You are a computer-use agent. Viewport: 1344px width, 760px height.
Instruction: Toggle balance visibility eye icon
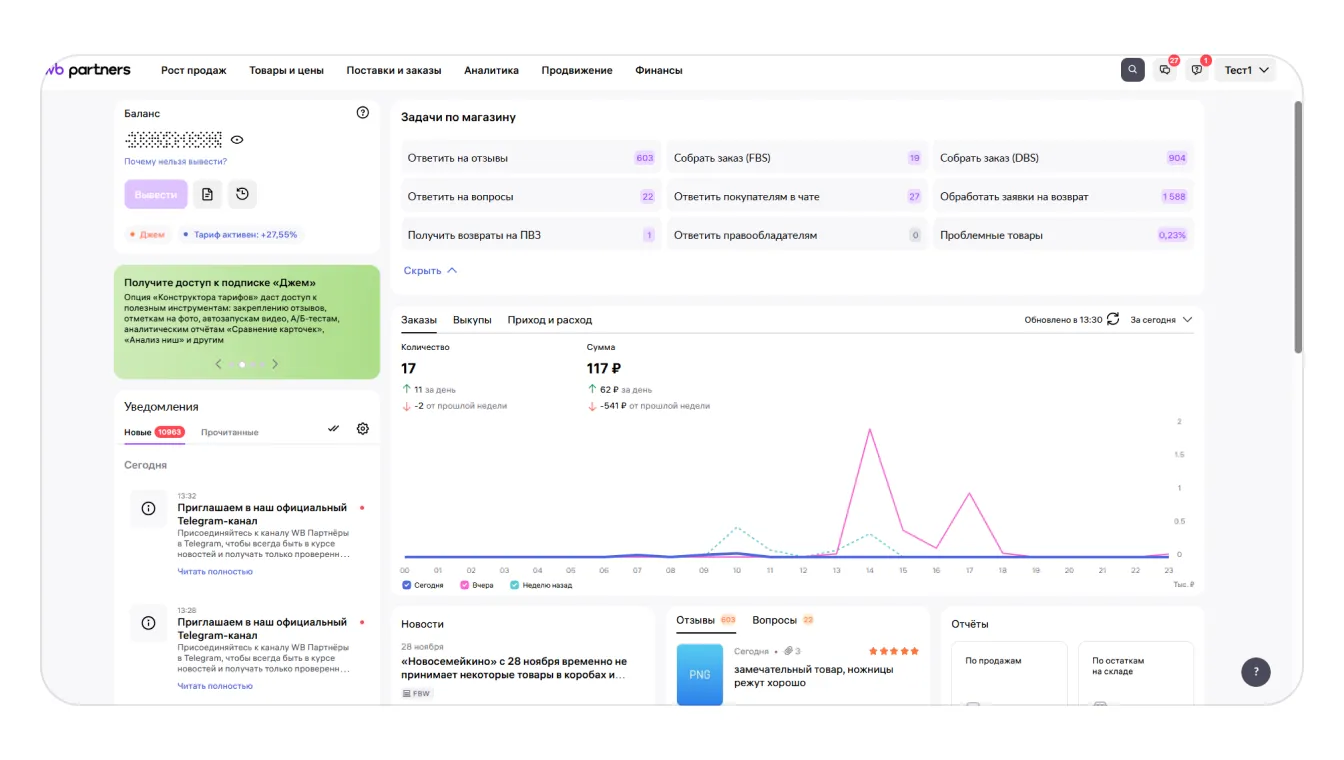237,140
